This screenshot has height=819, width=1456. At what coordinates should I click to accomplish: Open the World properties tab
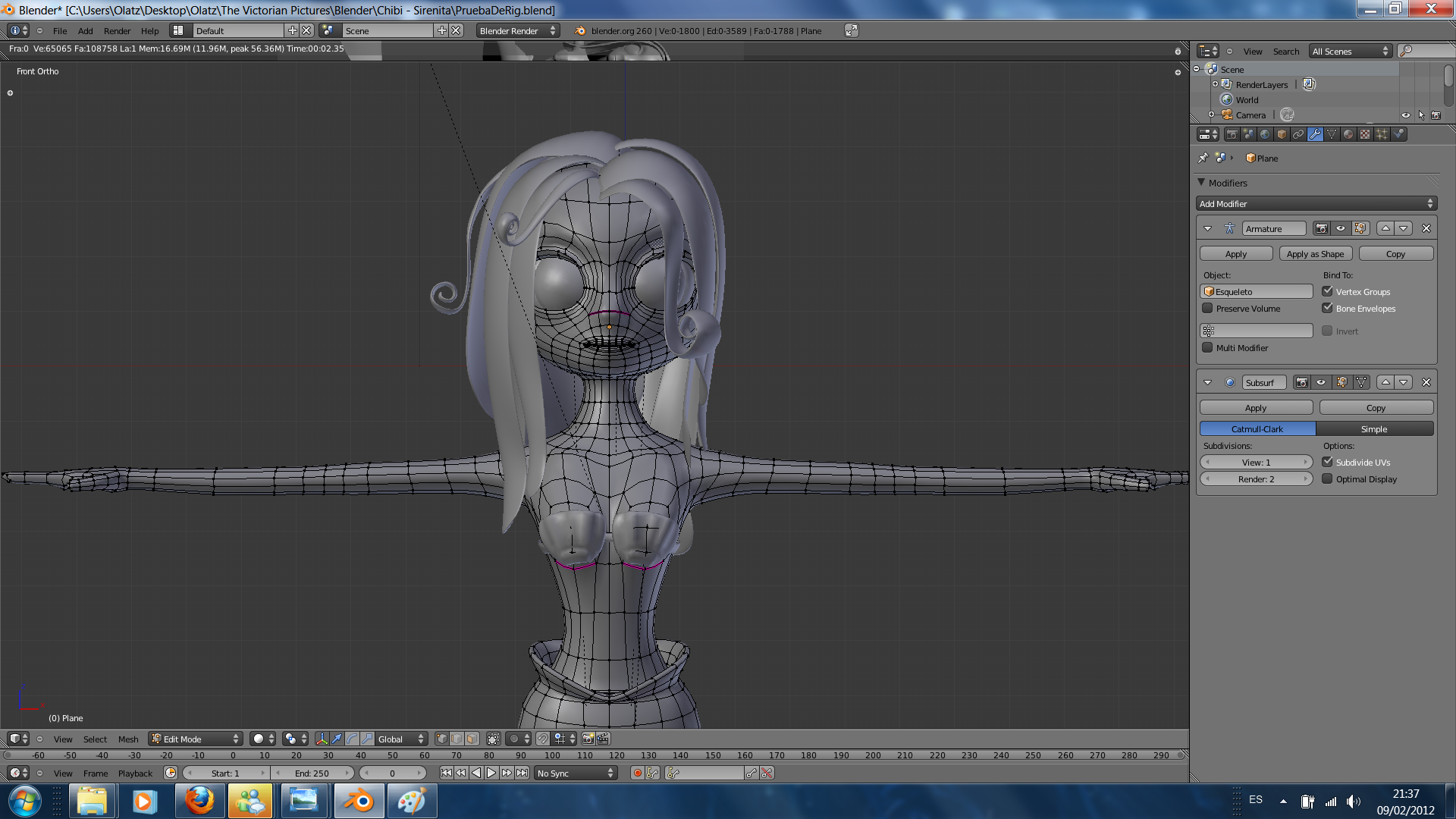[1265, 134]
